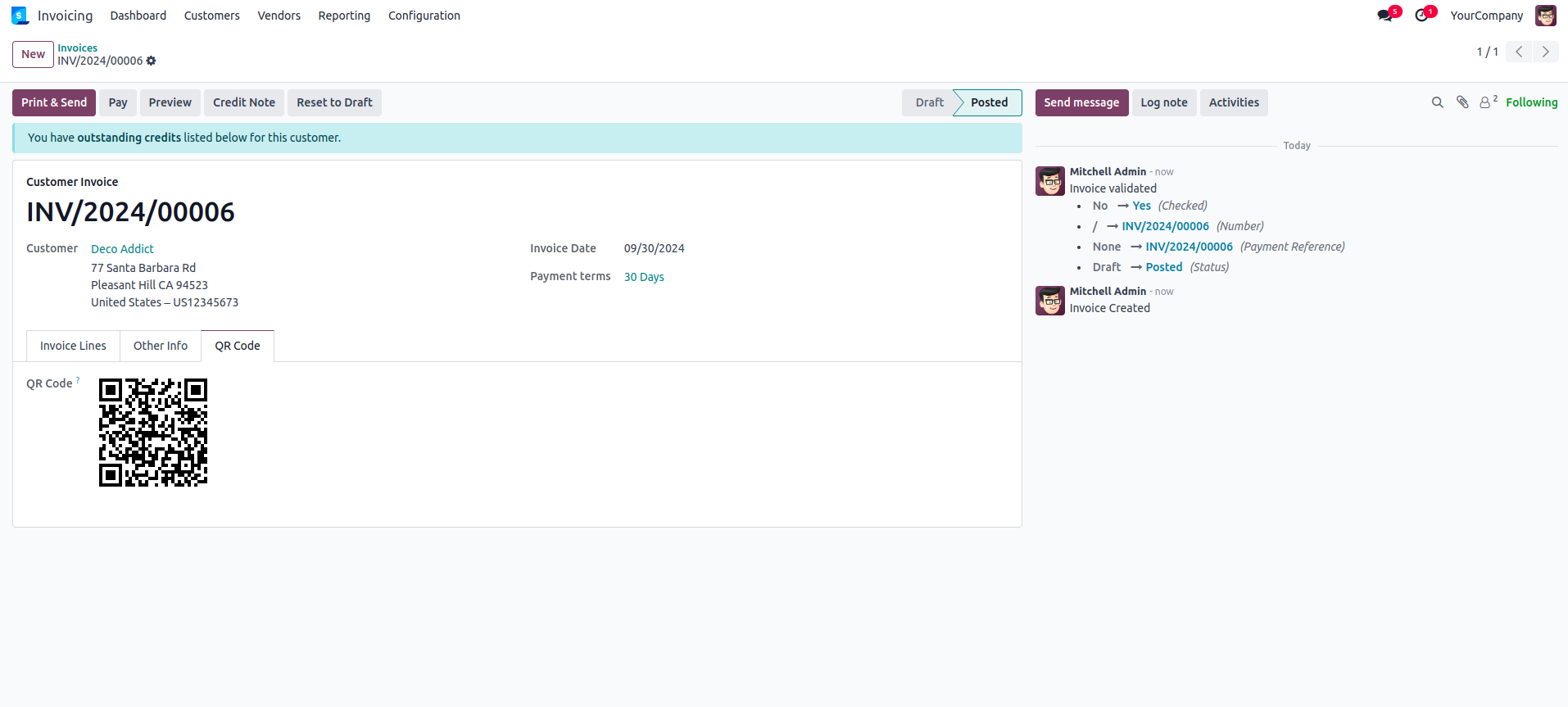The width and height of the screenshot is (1568, 707).
Task: Click Mitchell Admin avatar on Invoice Created message
Action: click(1050, 301)
